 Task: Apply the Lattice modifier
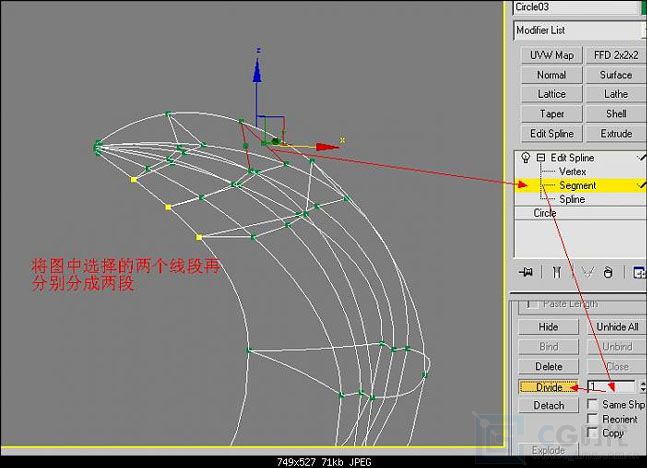552,95
